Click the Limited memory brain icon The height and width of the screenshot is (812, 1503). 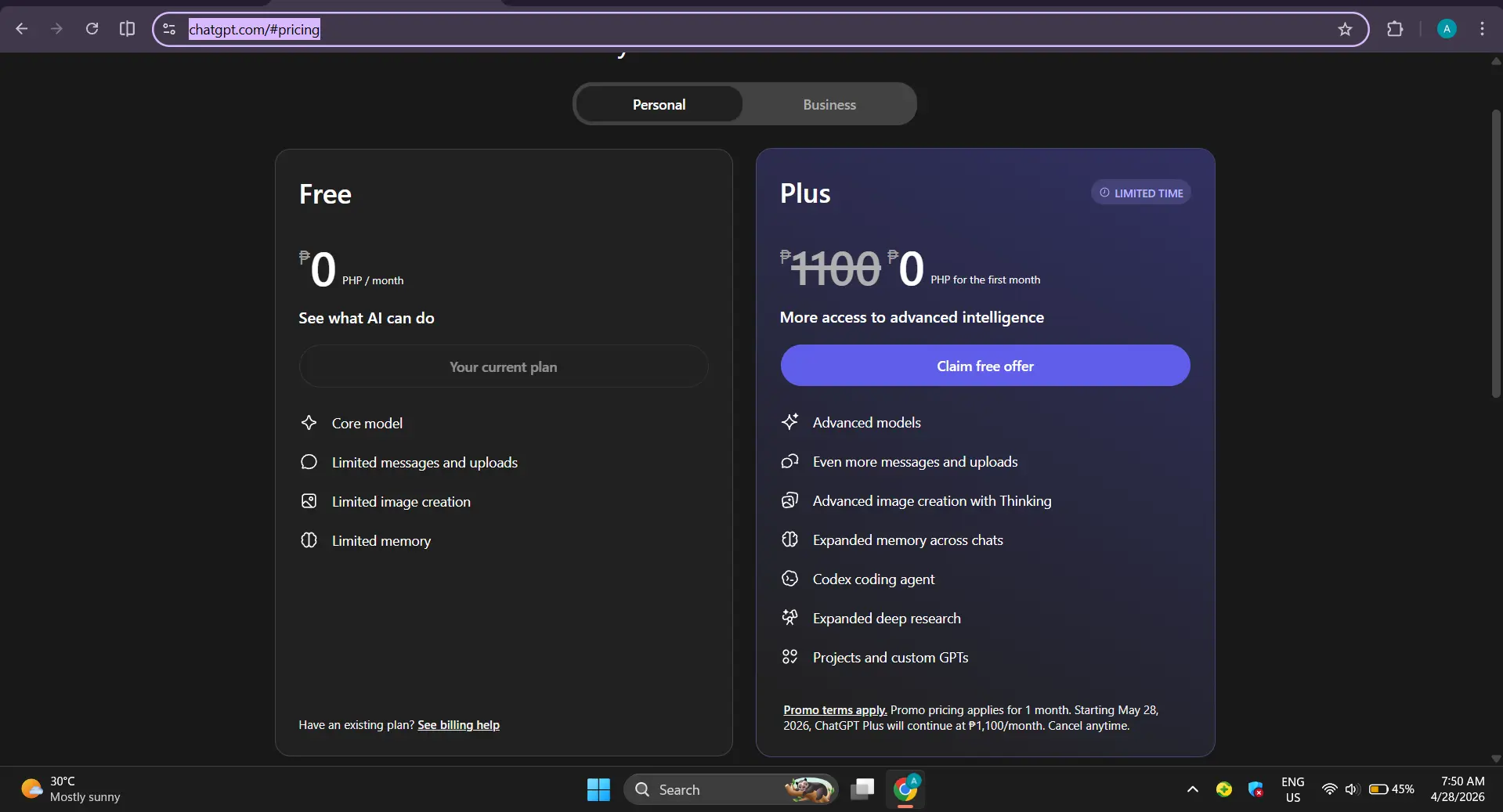point(309,540)
